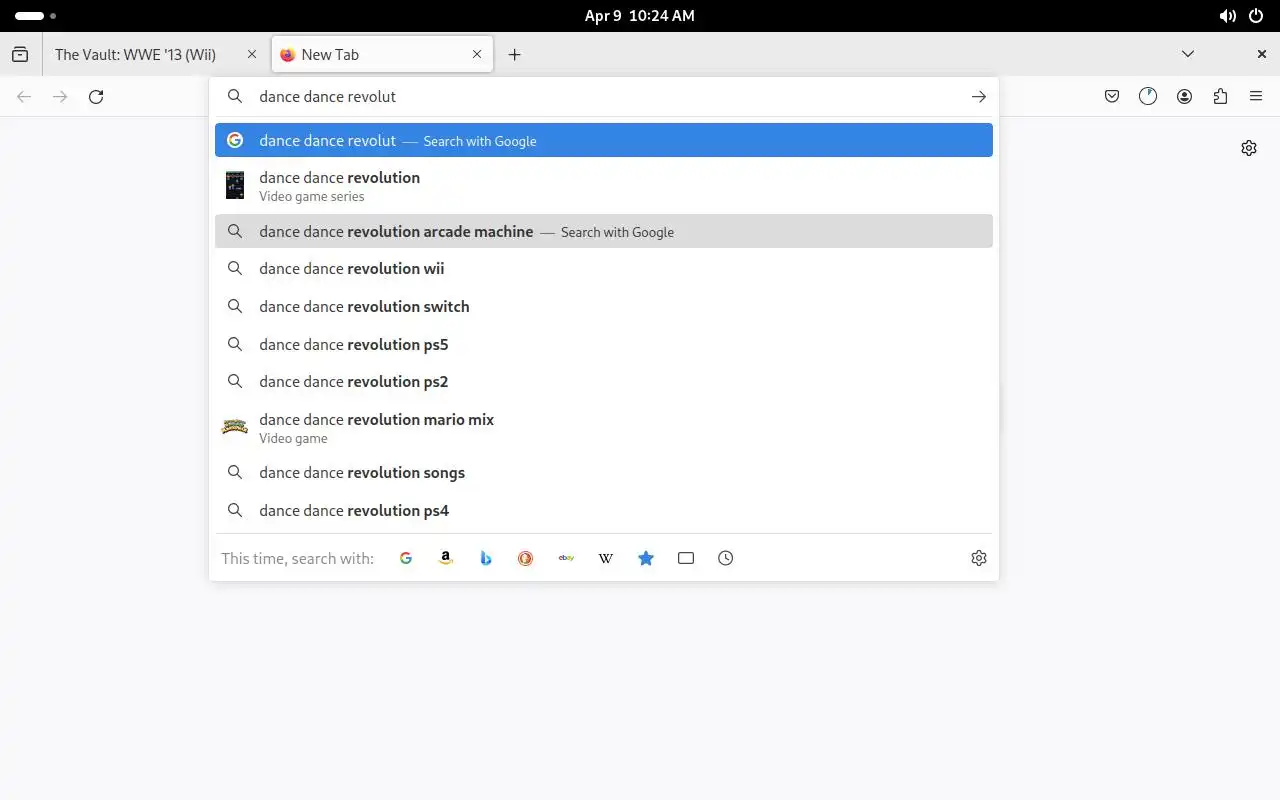
Task: Click the address bar text field
Action: tap(605, 97)
